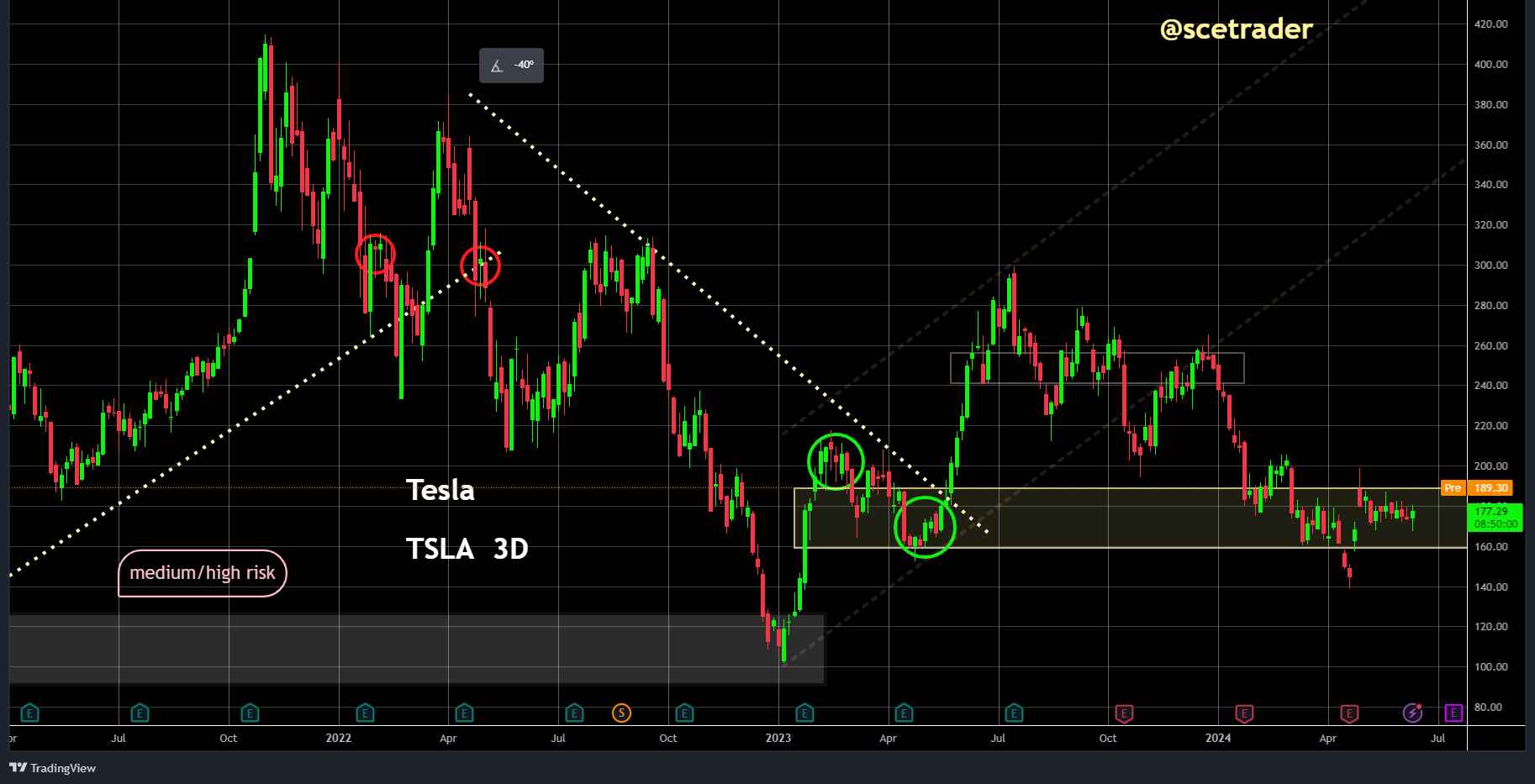Image resolution: width=1535 pixels, height=784 pixels.
Task: Select the earnings marker for October 2021
Action: [250, 713]
